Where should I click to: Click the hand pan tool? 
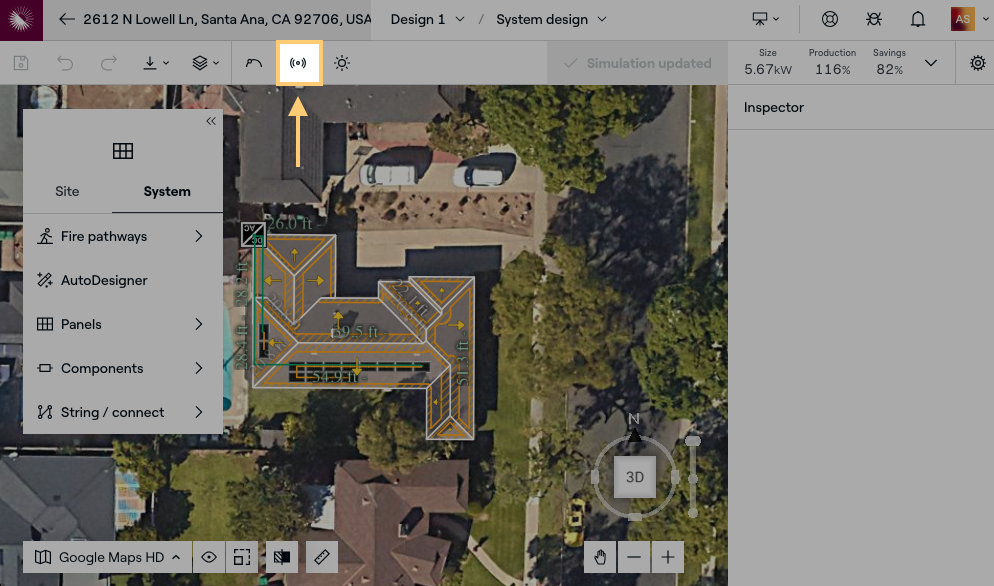(599, 556)
